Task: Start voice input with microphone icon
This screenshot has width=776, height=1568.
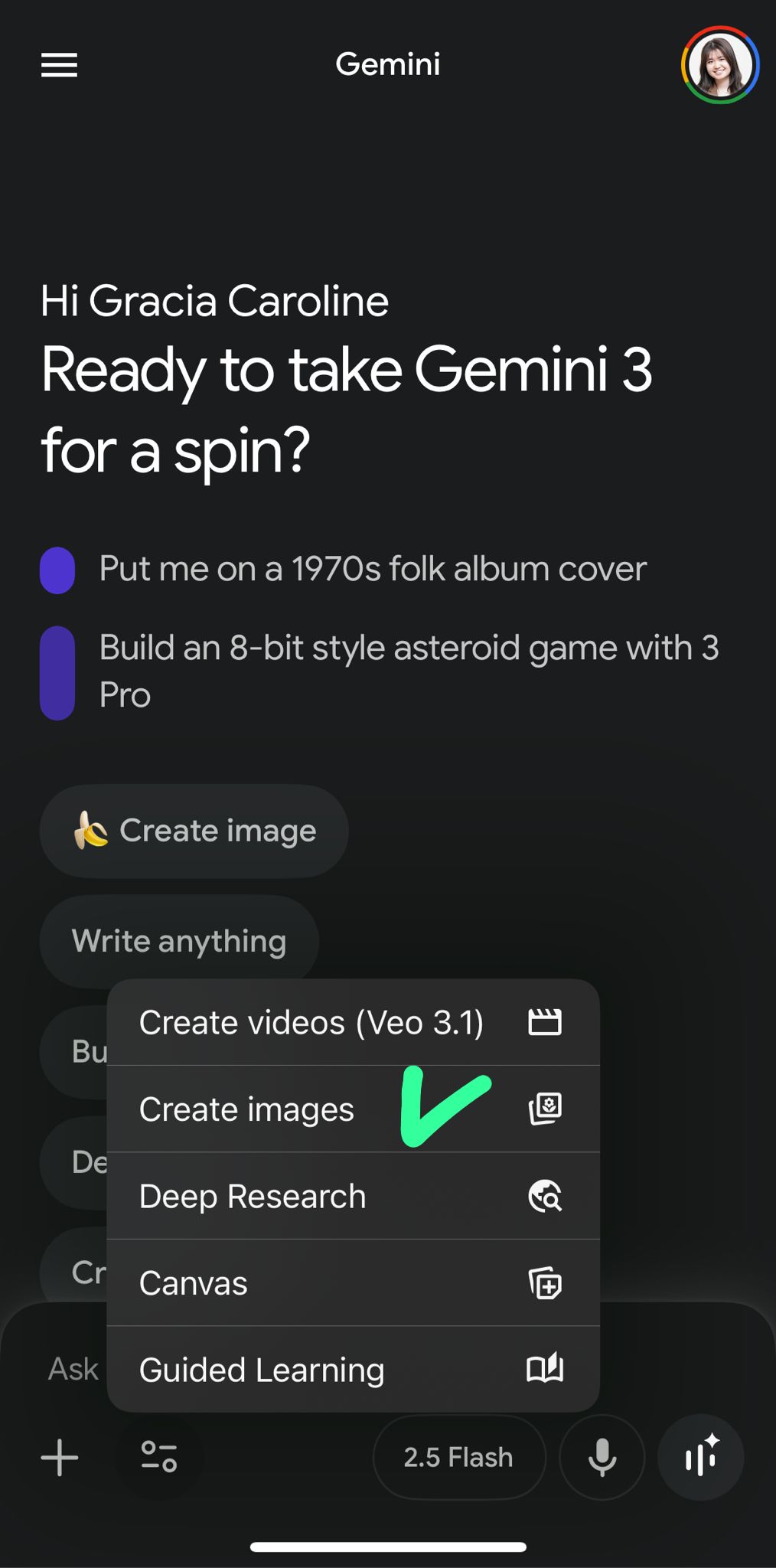Action: point(602,1456)
